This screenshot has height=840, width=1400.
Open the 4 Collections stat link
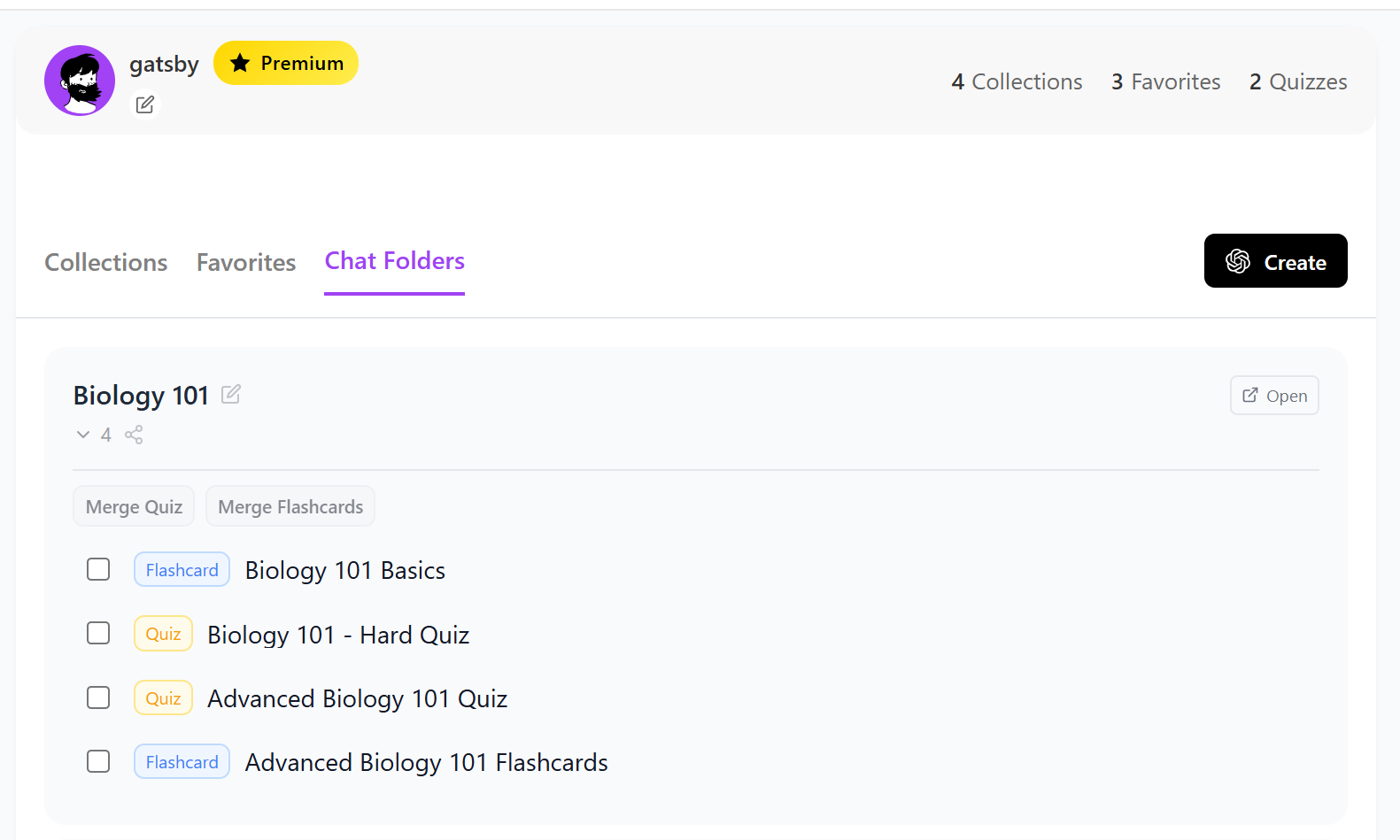[x=1017, y=82]
